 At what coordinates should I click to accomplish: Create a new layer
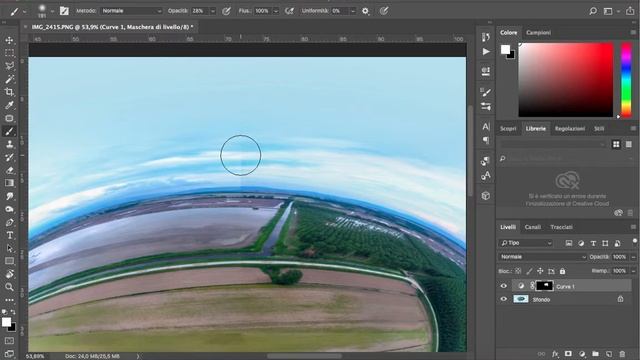coord(609,354)
